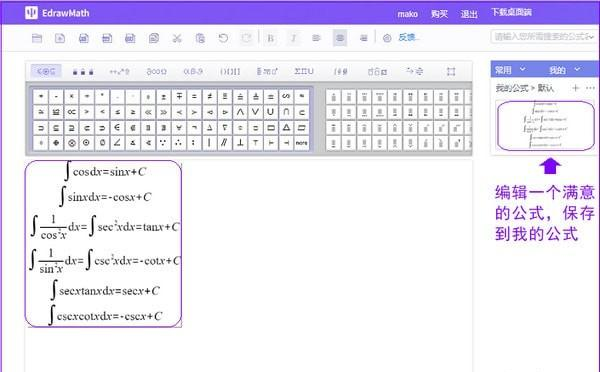Click the round feedback icon
The height and width of the screenshot is (372, 600).
pos(387,38)
